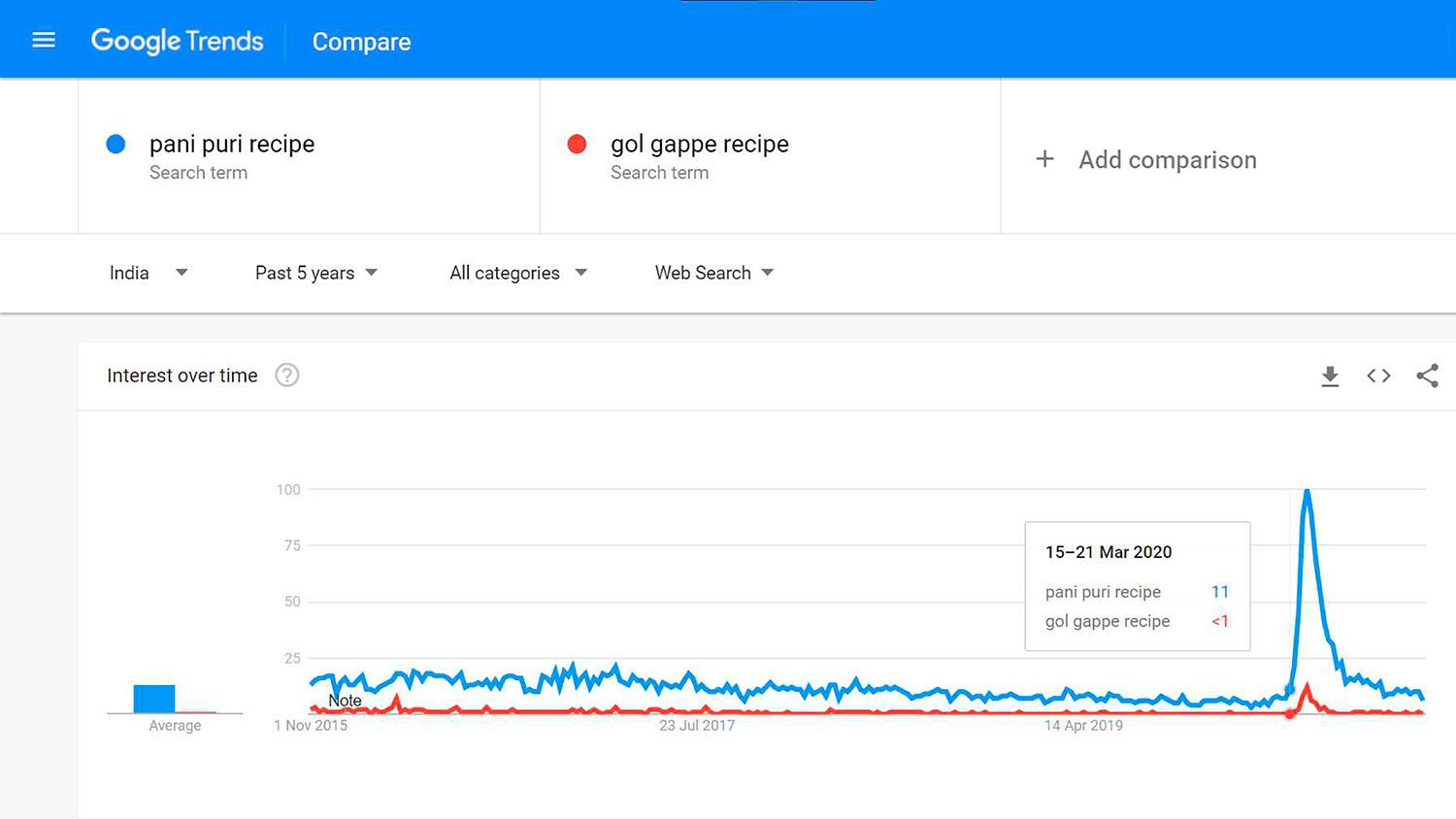Open the hamburger main menu
The image size is (1456, 819).
point(44,40)
